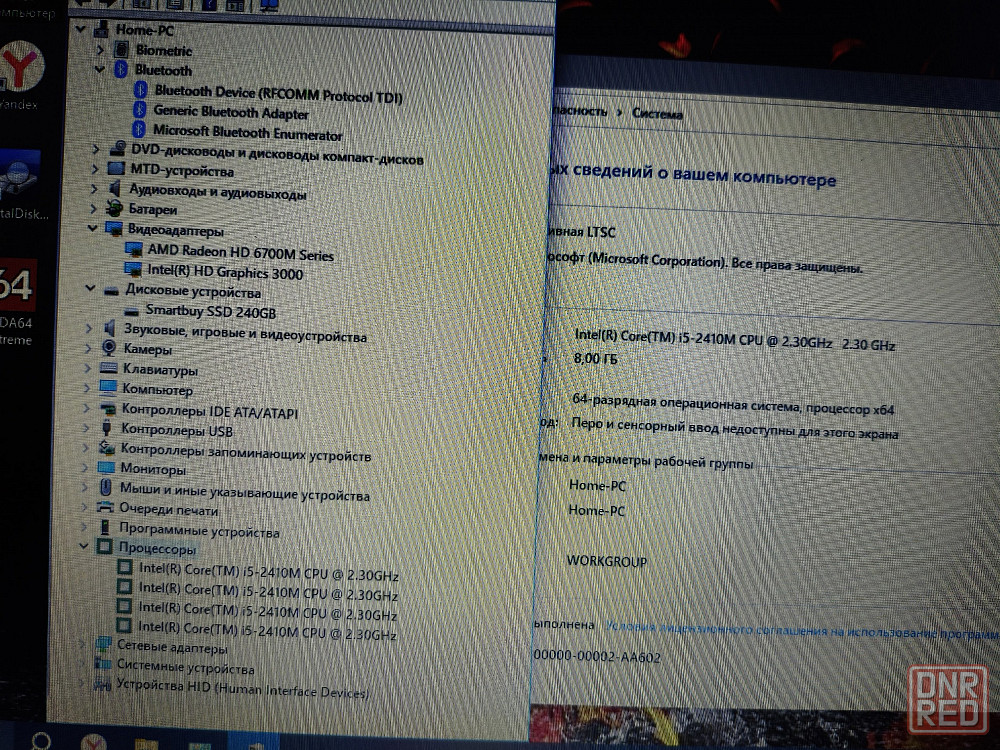This screenshot has height=750, width=1000.
Task: Select Microsoft Bluetooth Enumerator device
Action: point(247,132)
